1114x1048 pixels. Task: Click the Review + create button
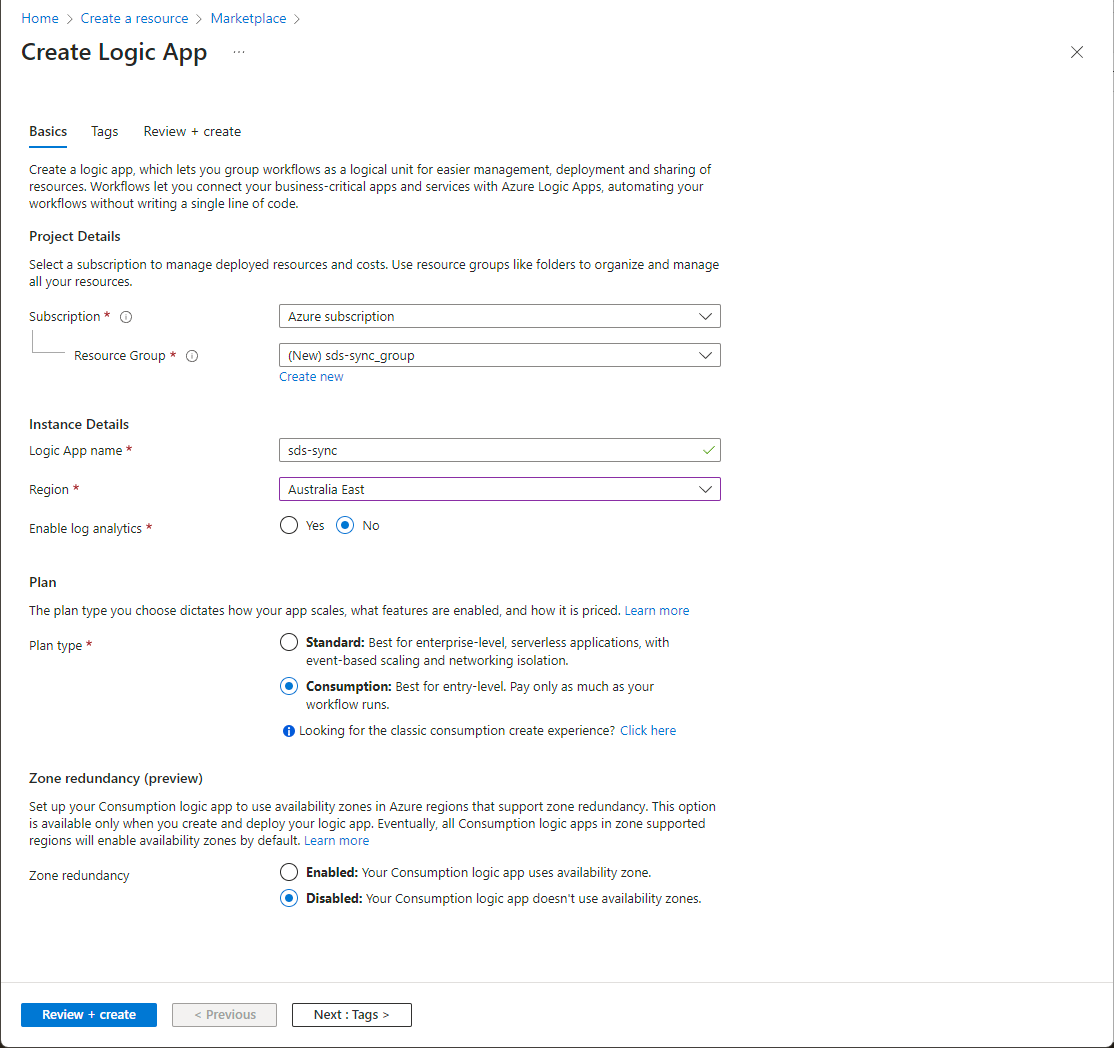[x=88, y=1014]
